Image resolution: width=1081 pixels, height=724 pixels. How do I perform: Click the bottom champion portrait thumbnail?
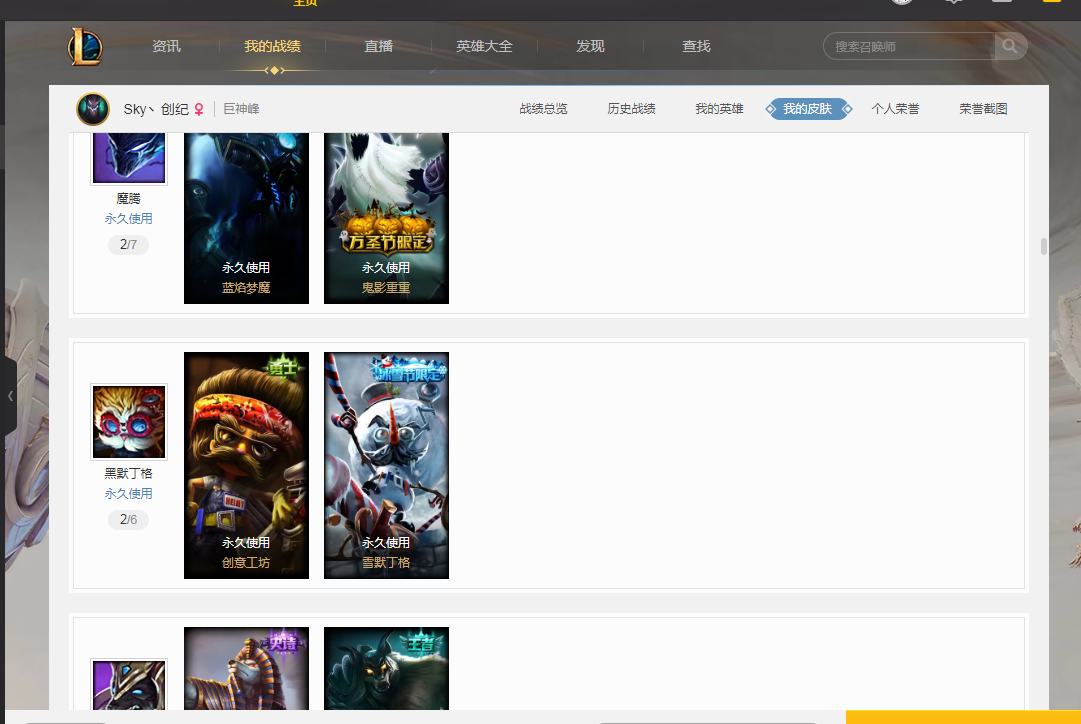pos(129,685)
